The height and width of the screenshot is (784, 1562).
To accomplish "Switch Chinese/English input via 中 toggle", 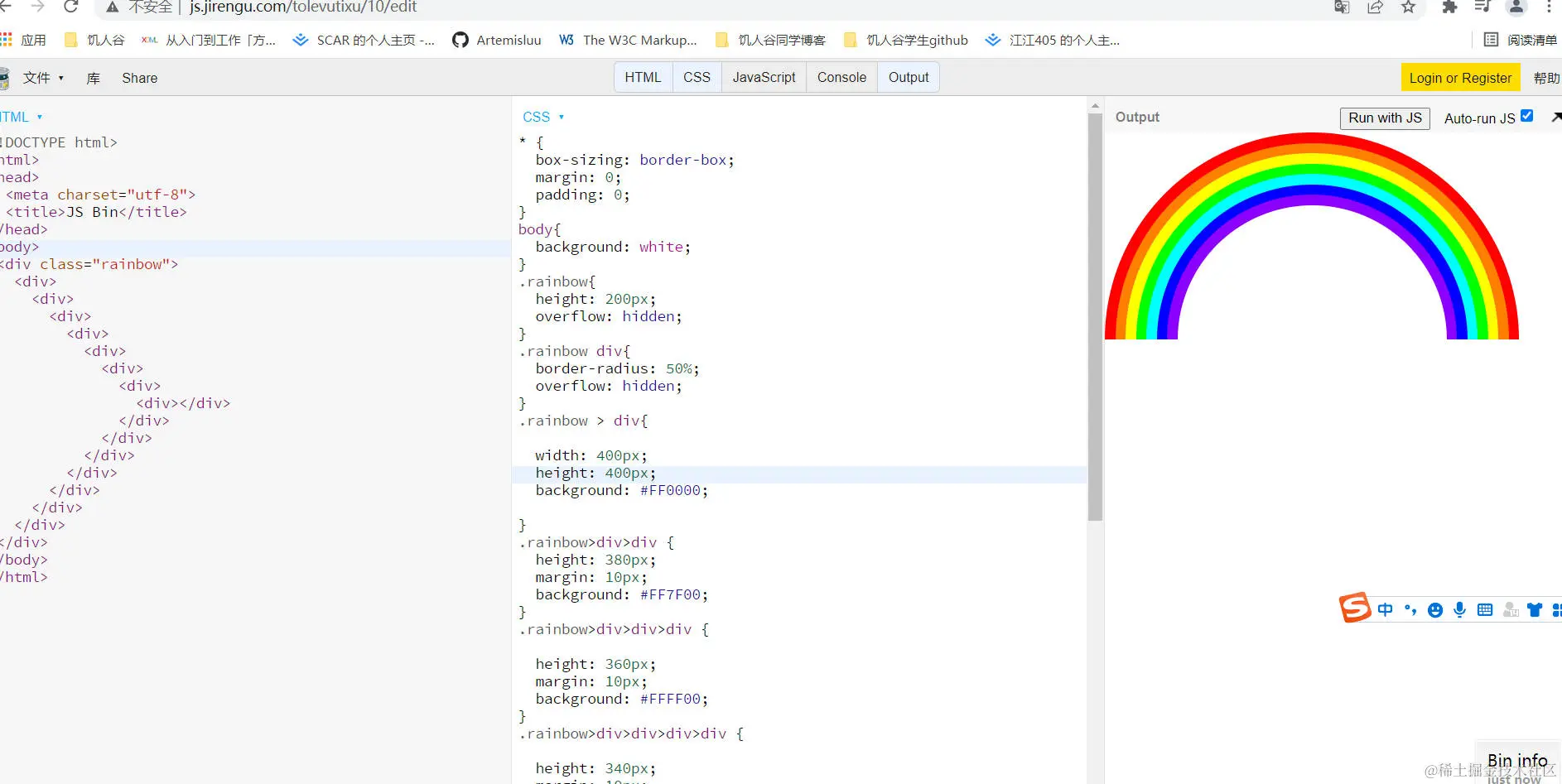I will pyautogui.click(x=1386, y=609).
